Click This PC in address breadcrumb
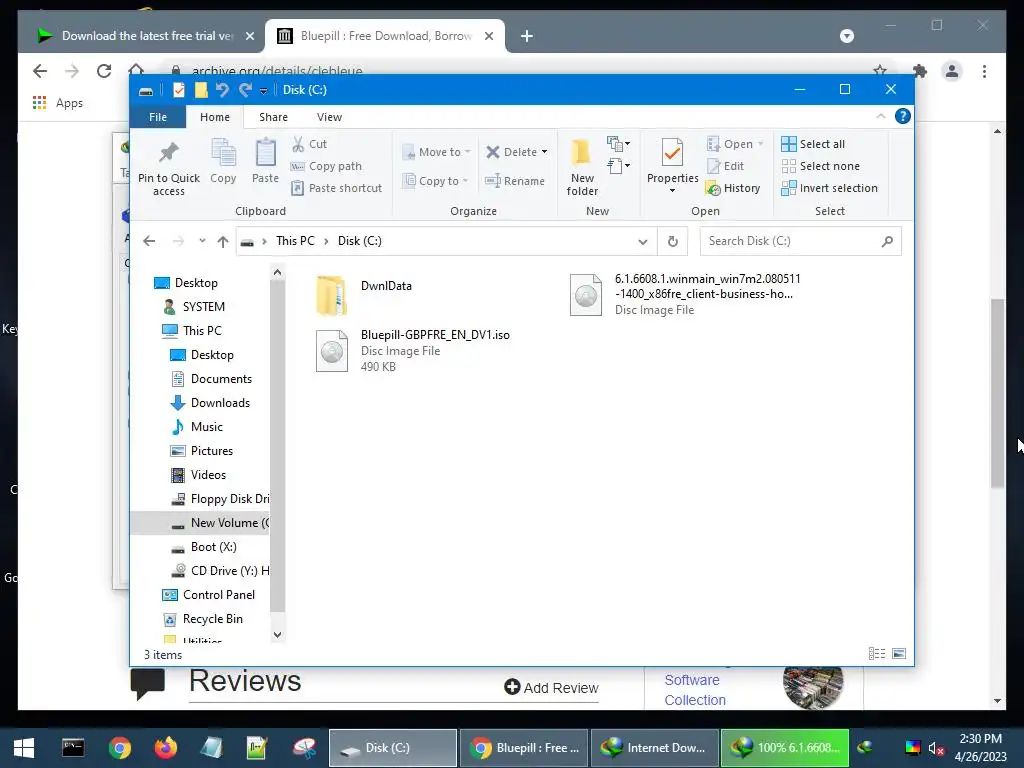1024x768 pixels. click(x=295, y=241)
